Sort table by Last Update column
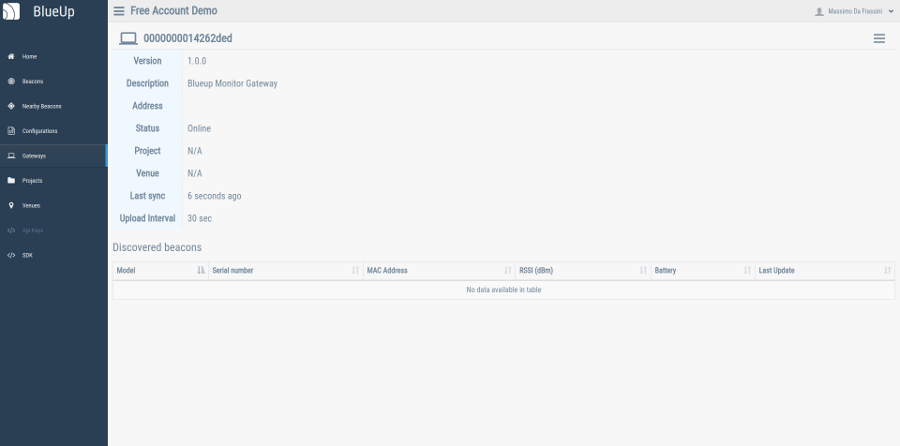Image resolution: width=900 pixels, height=446 pixels. [825, 270]
